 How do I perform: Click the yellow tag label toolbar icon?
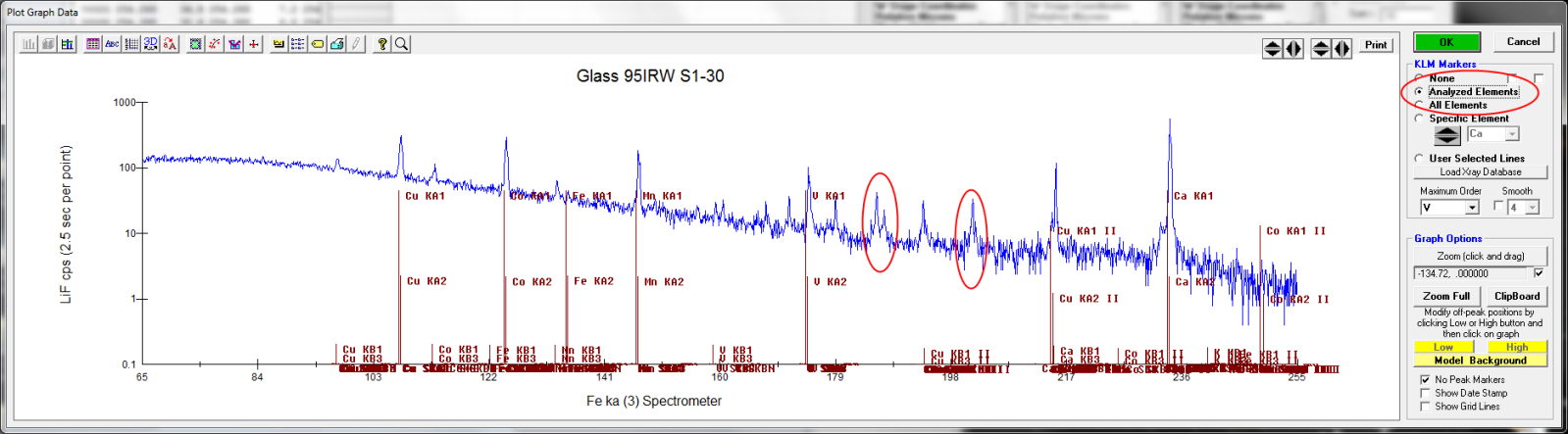[x=318, y=44]
